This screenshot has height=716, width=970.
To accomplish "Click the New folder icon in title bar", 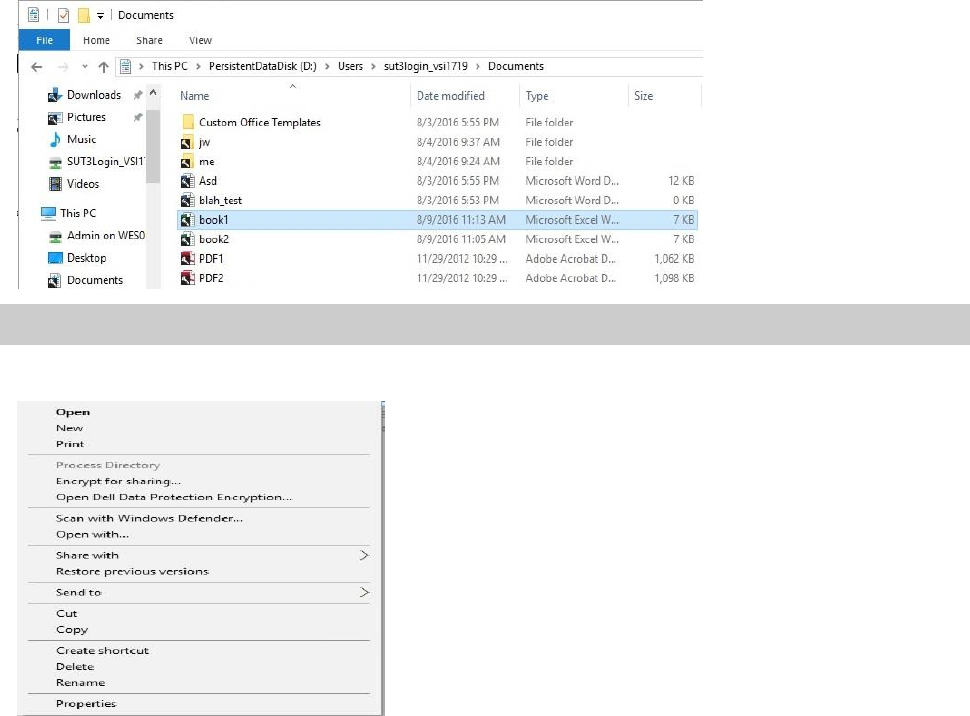I will [84, 15].
